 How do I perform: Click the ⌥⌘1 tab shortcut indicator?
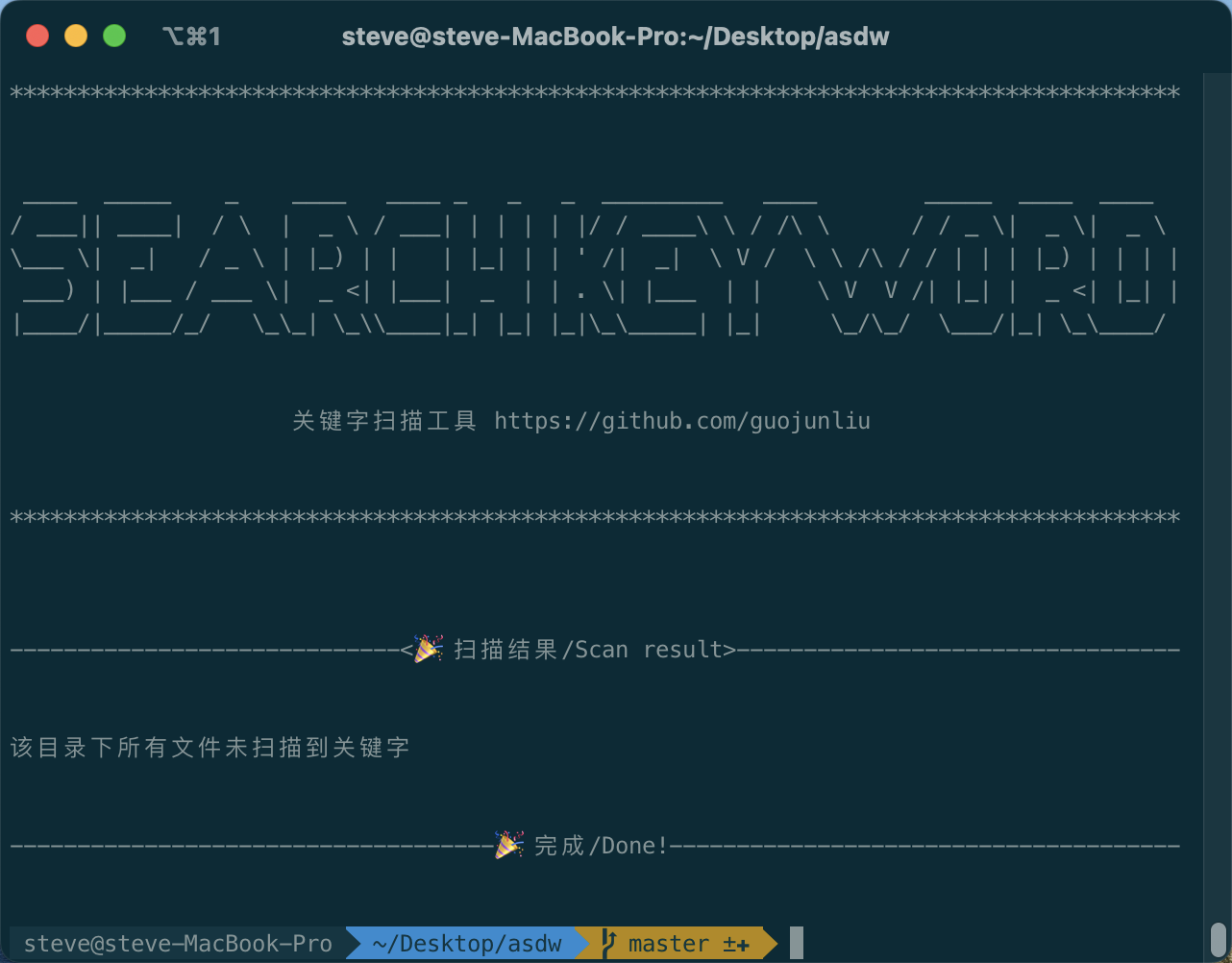(x=191, y=37)
